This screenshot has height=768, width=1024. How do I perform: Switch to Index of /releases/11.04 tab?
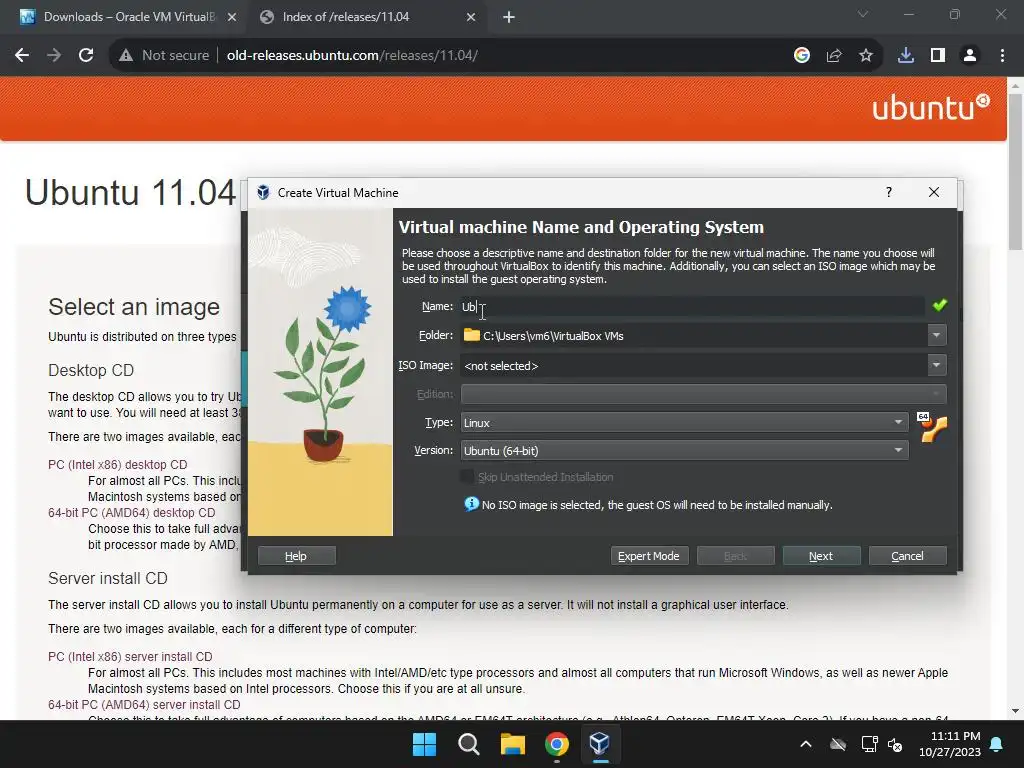pyautogui.click(x=368, y=17)
